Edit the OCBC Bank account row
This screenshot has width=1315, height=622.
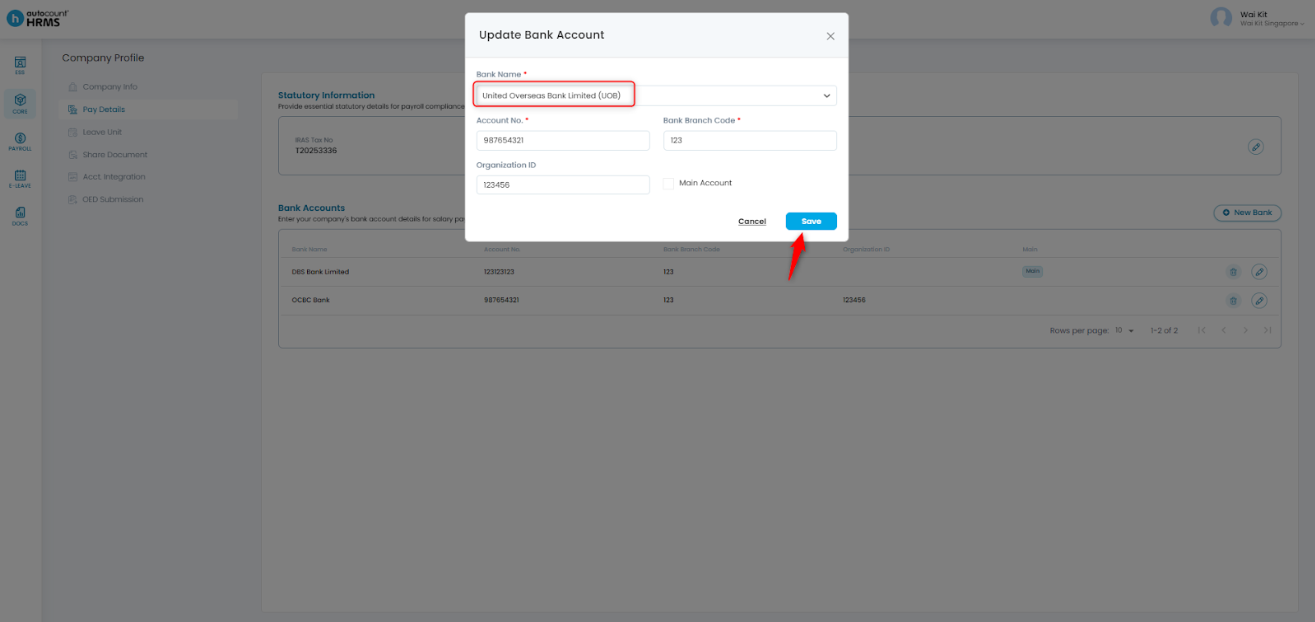tap(1260, 300)
